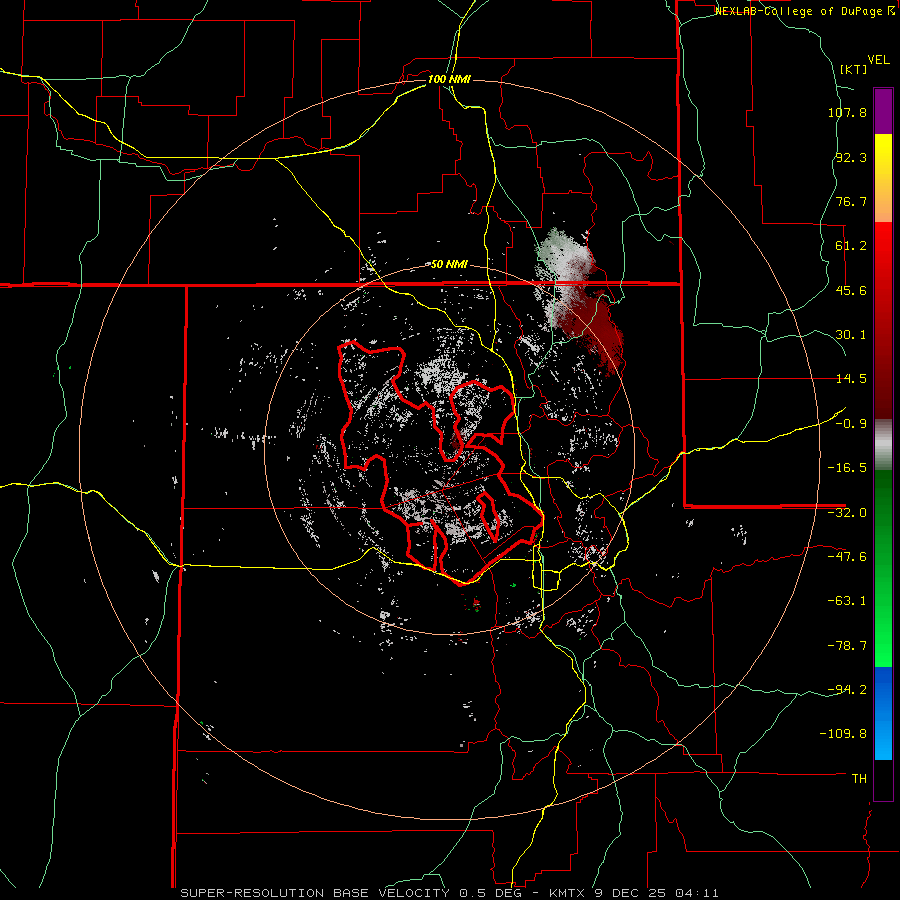Click the red segment of velocity color bar
Image resolution: width=900 pixels, height=900 pixels.
coord(883,320)
